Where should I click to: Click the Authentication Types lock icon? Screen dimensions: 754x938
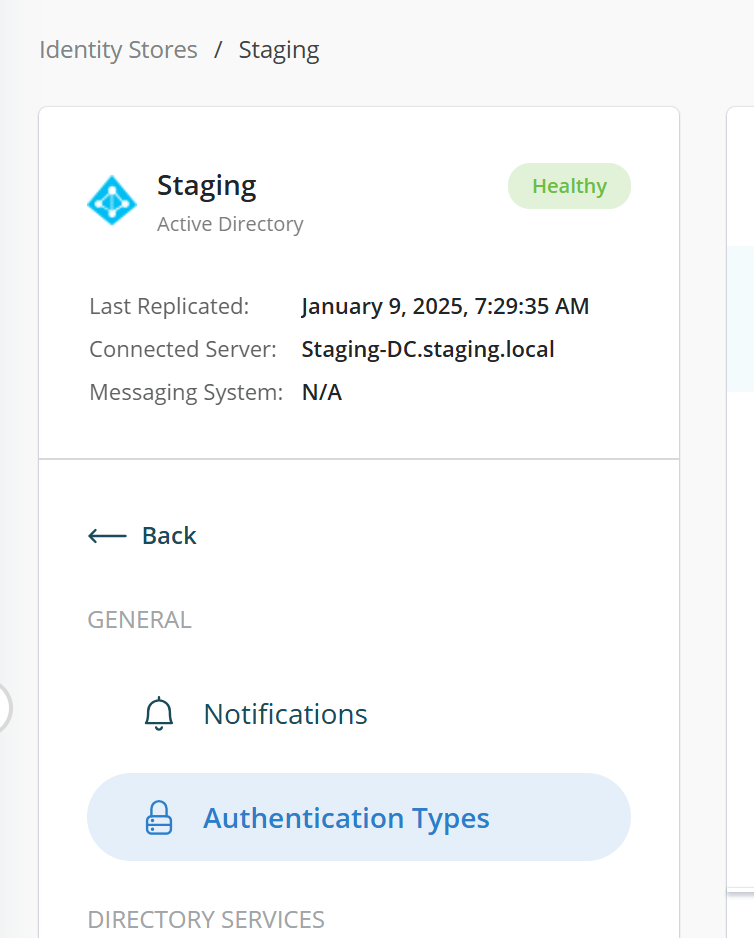[159, 818]
